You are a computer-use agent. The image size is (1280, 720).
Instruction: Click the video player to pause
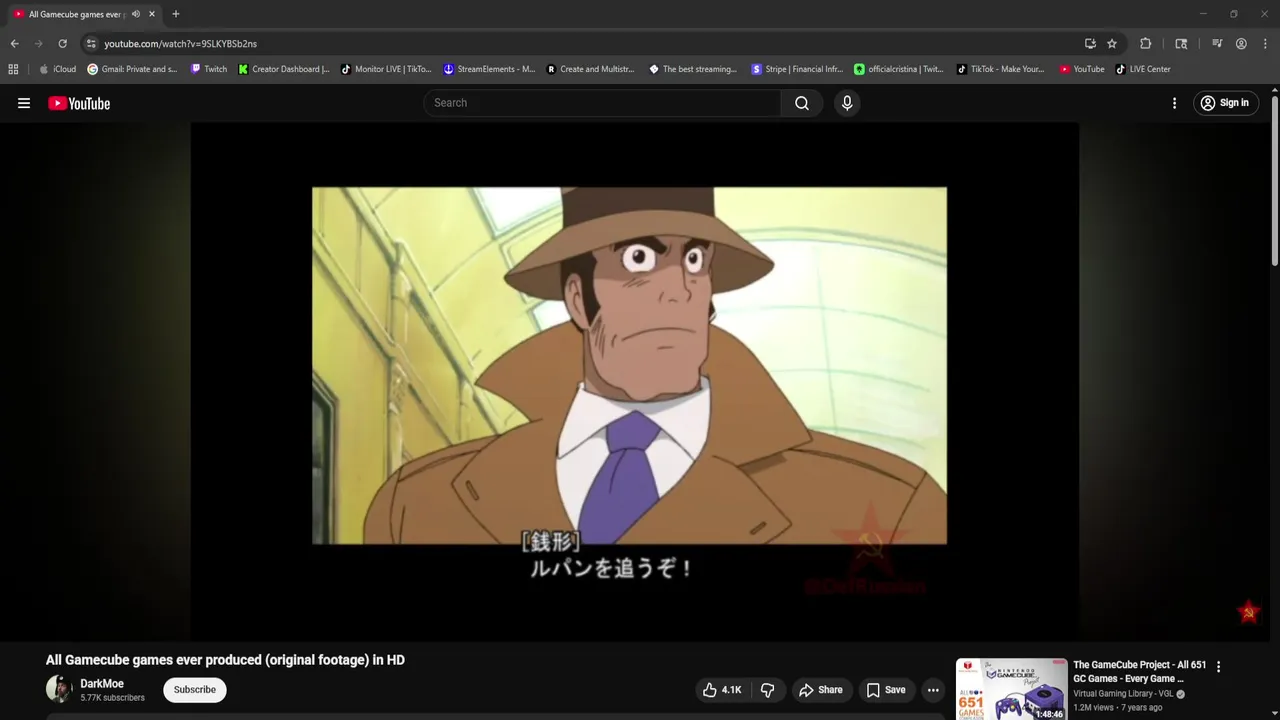pyautogui.click(x=634, y=380)
